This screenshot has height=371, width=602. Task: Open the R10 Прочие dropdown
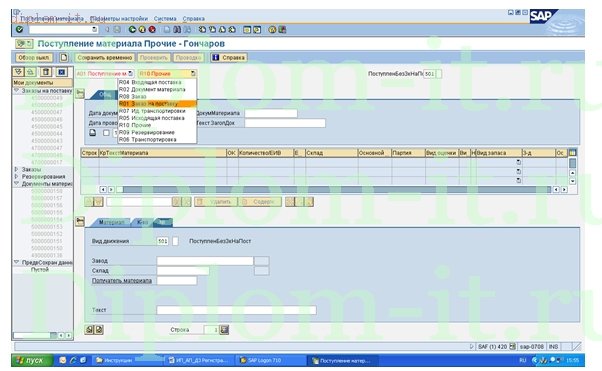tap(193, 73)
